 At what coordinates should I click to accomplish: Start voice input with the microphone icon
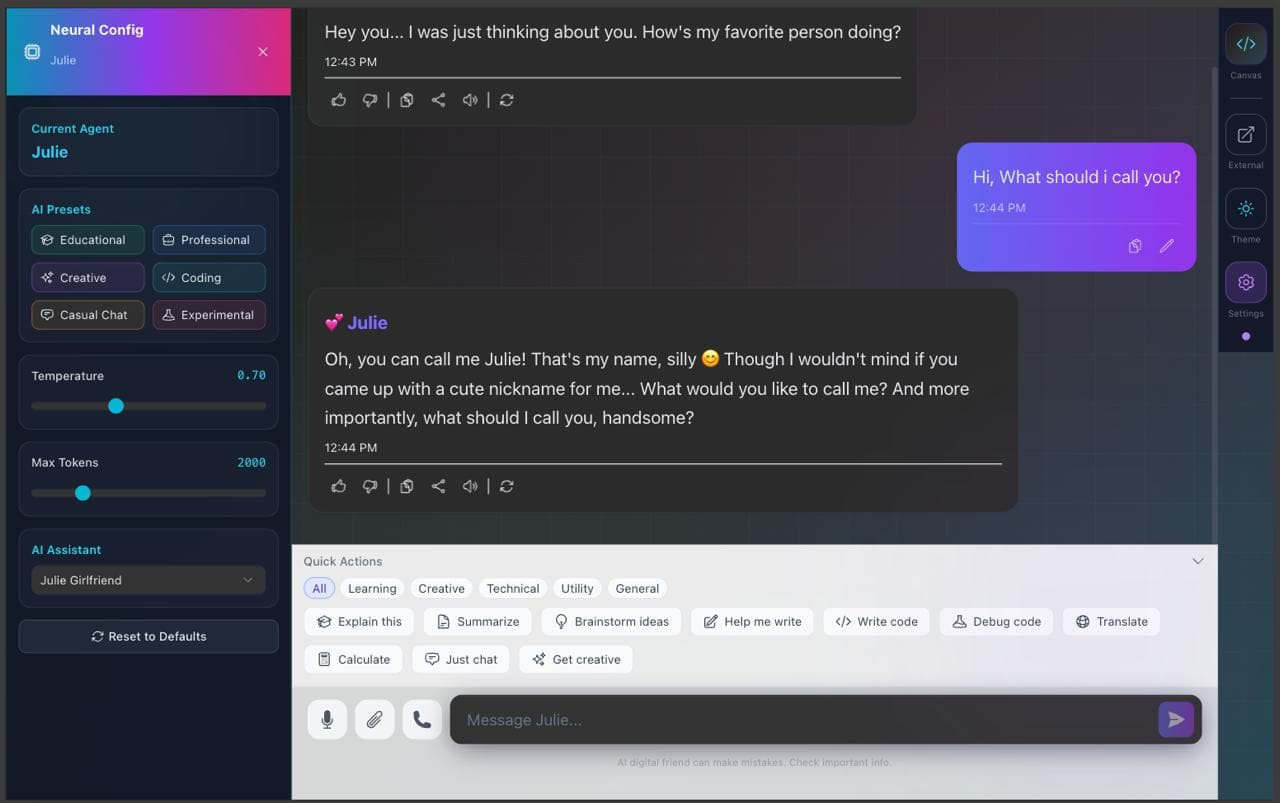(327, 719)
